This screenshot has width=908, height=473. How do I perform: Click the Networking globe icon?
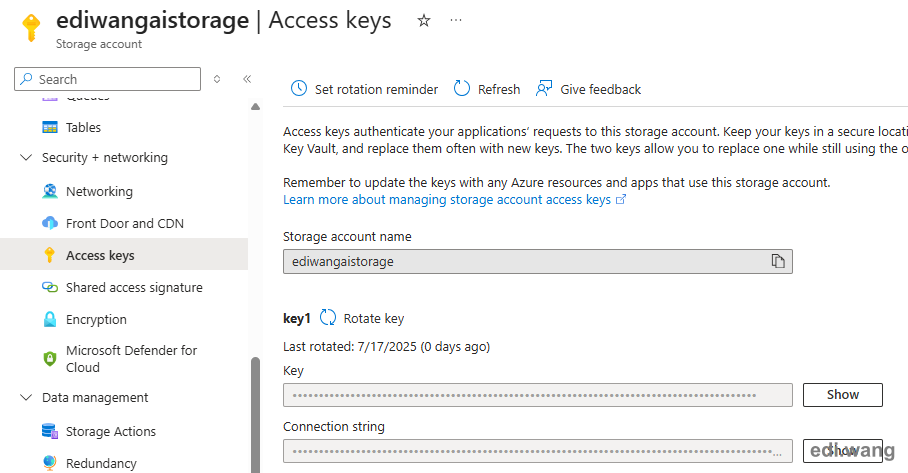[50, 191]
